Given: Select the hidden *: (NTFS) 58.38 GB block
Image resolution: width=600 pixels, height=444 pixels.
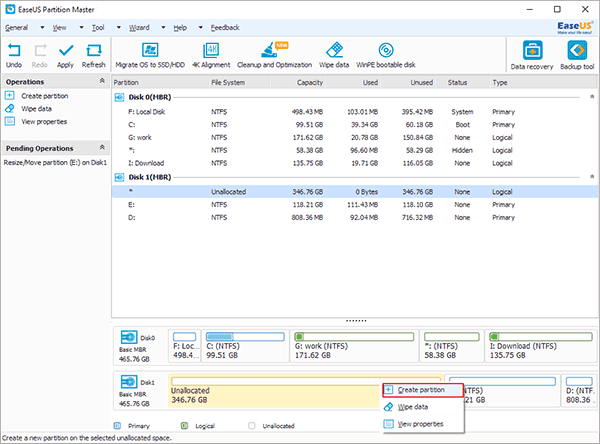Looking at the screenshot, I should (452, 346).
